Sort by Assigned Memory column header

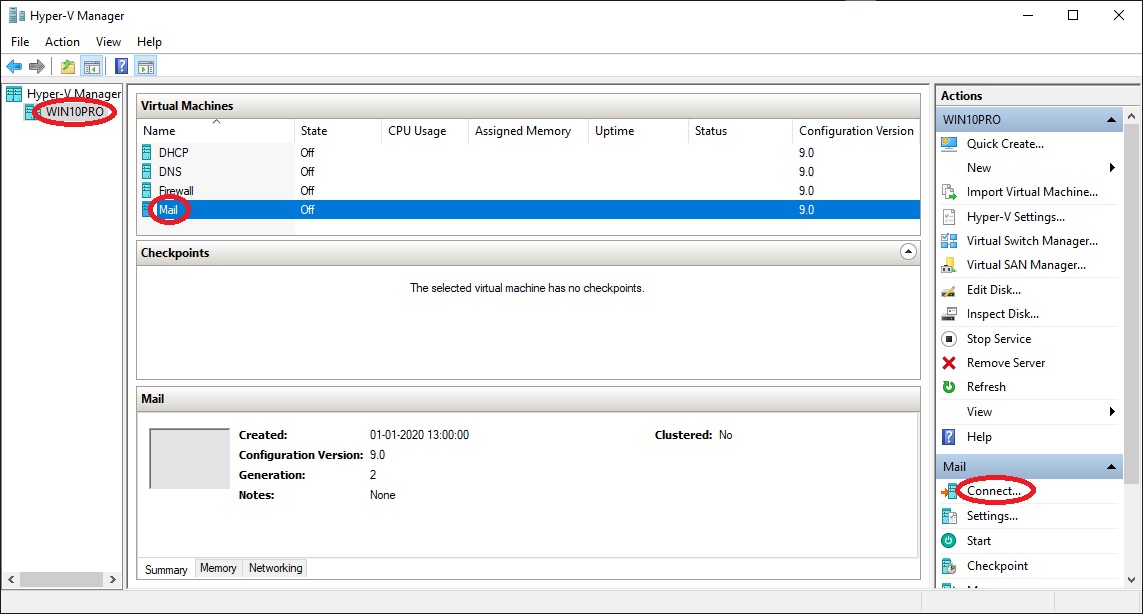pyautogui.click(x=528, y=131)
